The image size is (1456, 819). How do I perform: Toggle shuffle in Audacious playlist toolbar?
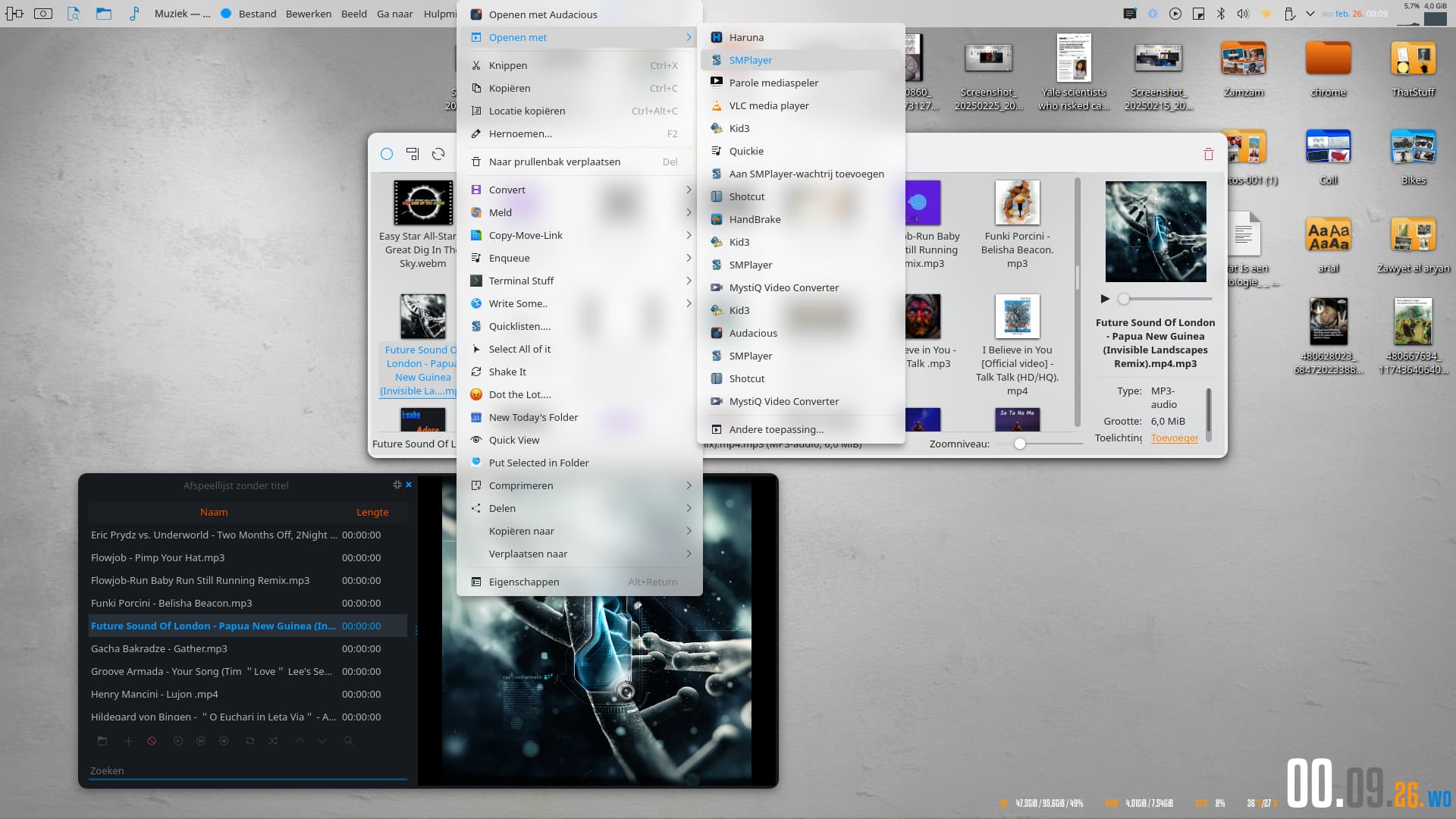tap(273, 741)
